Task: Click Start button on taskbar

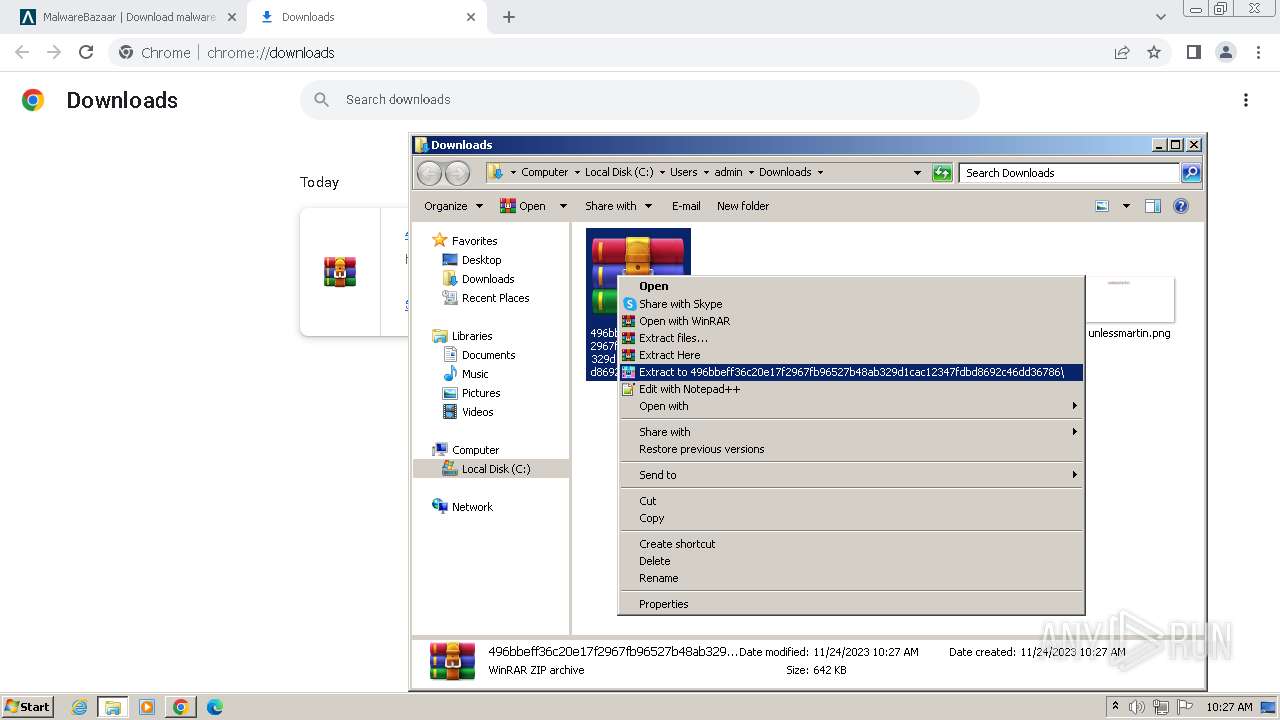Action: [28, 707]
